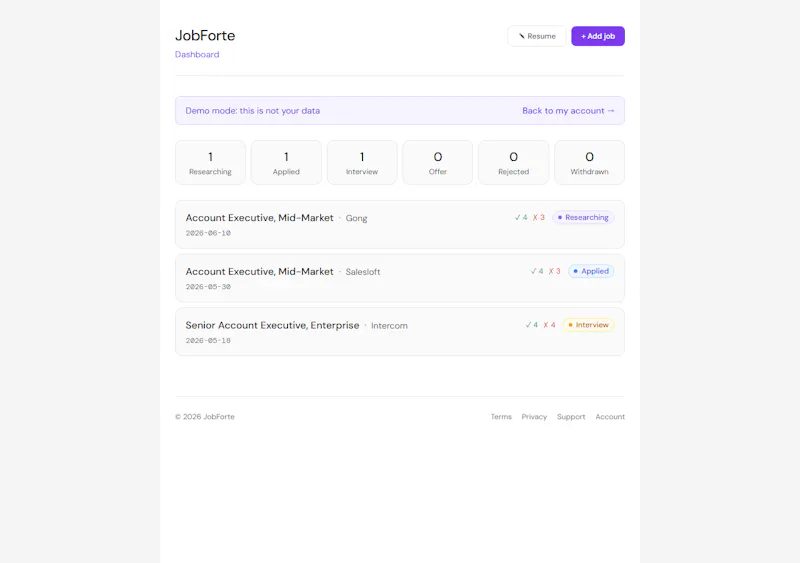The width and height of the screenshot is (800, 563).
Task: Click red X count on Intercom row
Action: coord(549,325)
